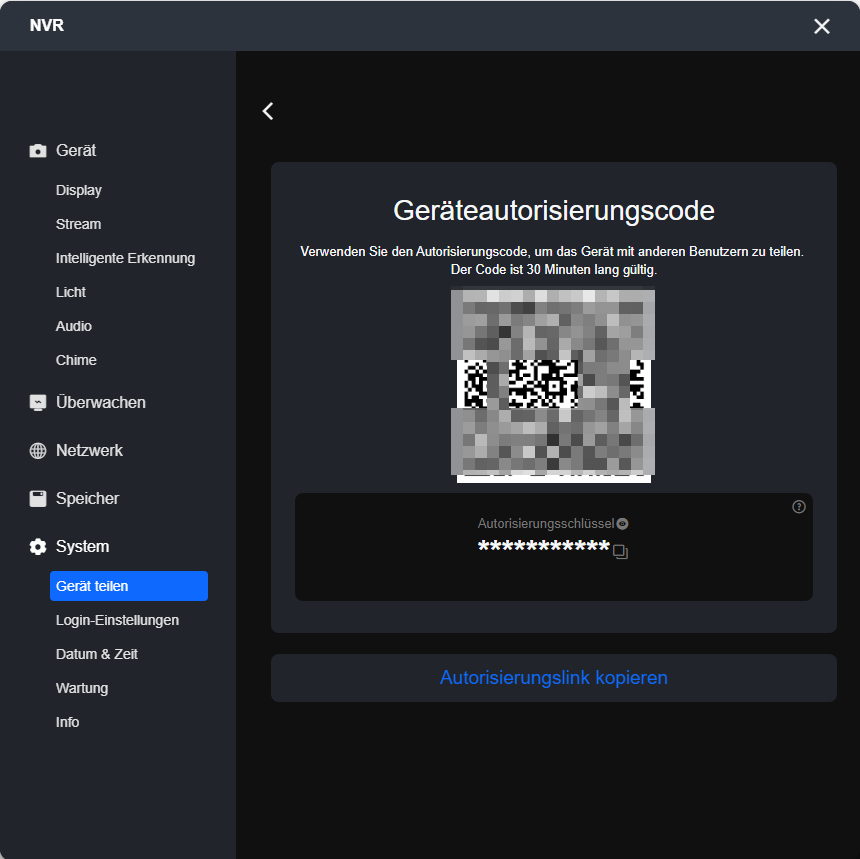This screenshot has height=859, width=860.
Task: Open Info page
Action: point(67,722)
